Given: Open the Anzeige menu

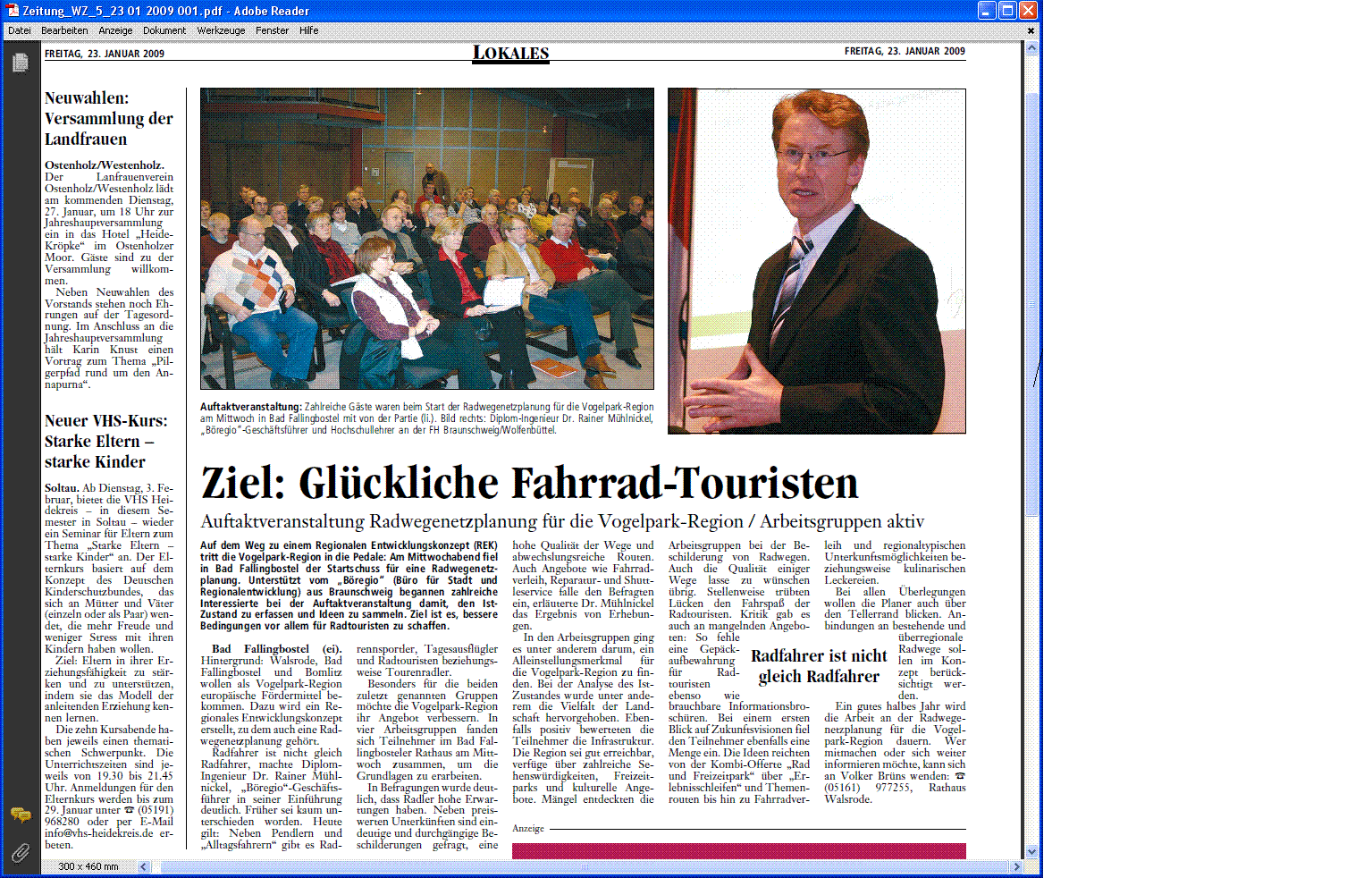Looking at the screenshot, I should 115,30.
